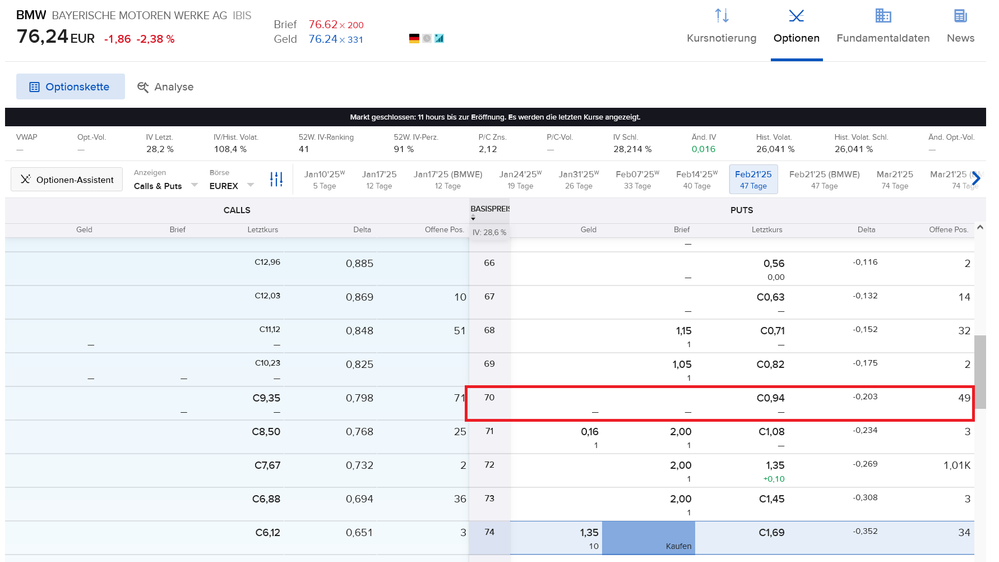Select the Jan17'25 expiry date
The height and width of the screenshot is (562, 999).
(379, 179)
